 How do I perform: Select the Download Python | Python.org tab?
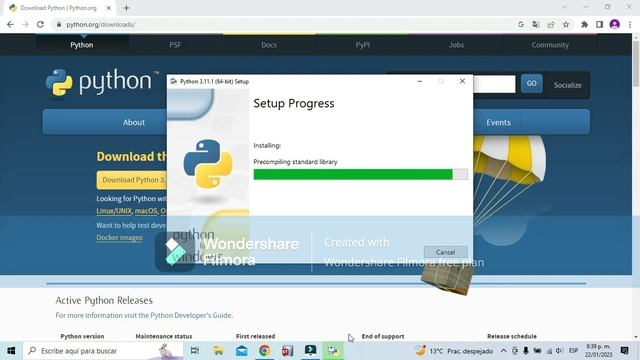[58, 8]
